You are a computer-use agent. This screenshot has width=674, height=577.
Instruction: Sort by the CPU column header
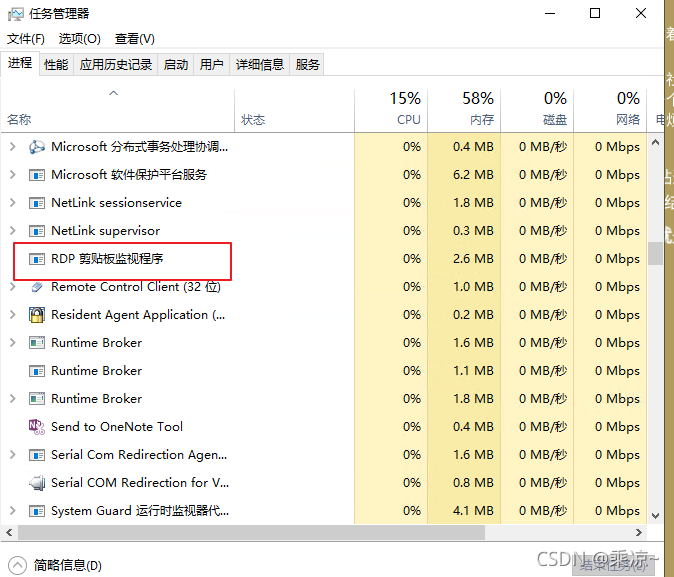click(391, 111)
